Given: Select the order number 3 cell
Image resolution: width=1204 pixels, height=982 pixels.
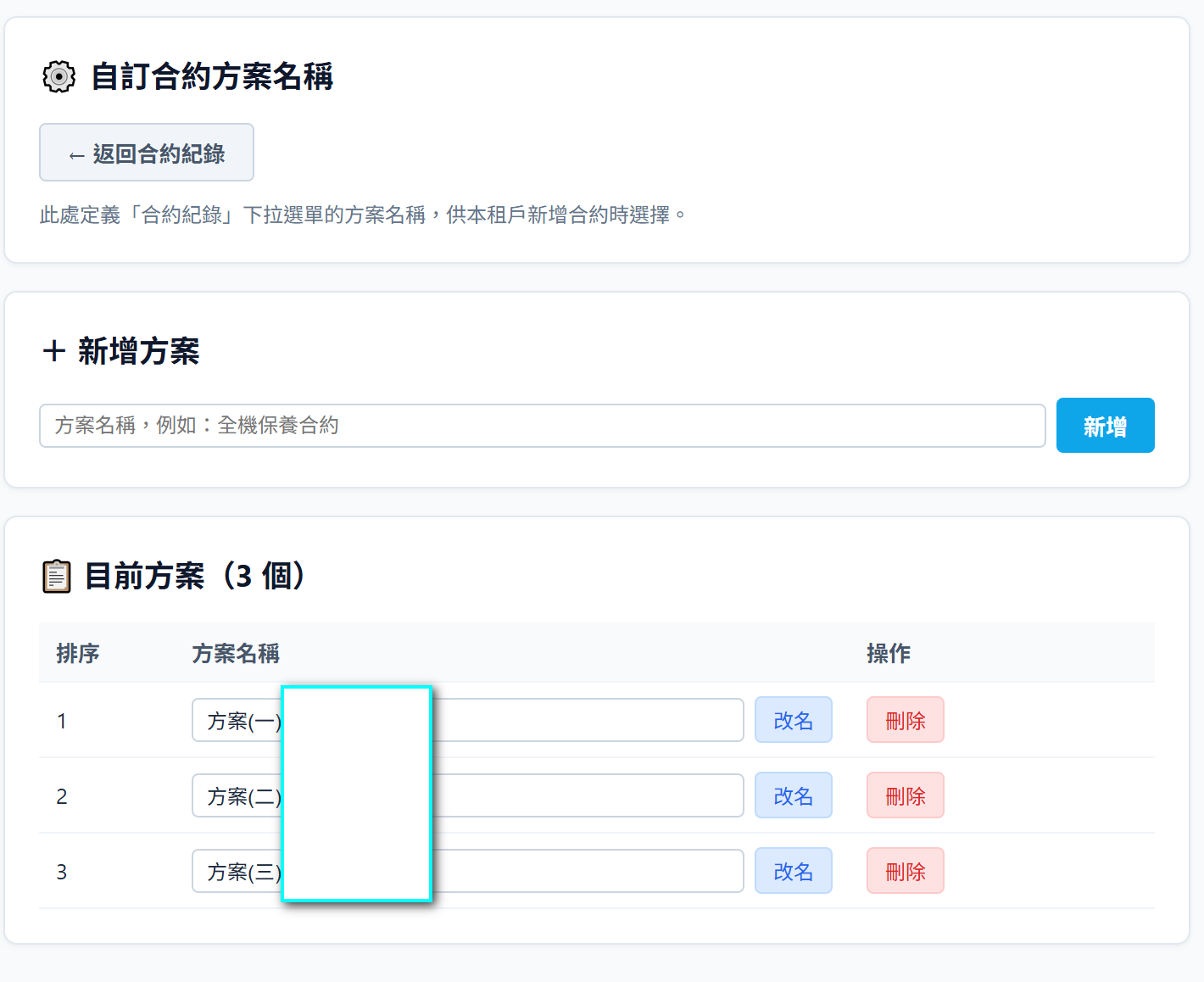Looking at the screenshot, I should coord(62,872).
